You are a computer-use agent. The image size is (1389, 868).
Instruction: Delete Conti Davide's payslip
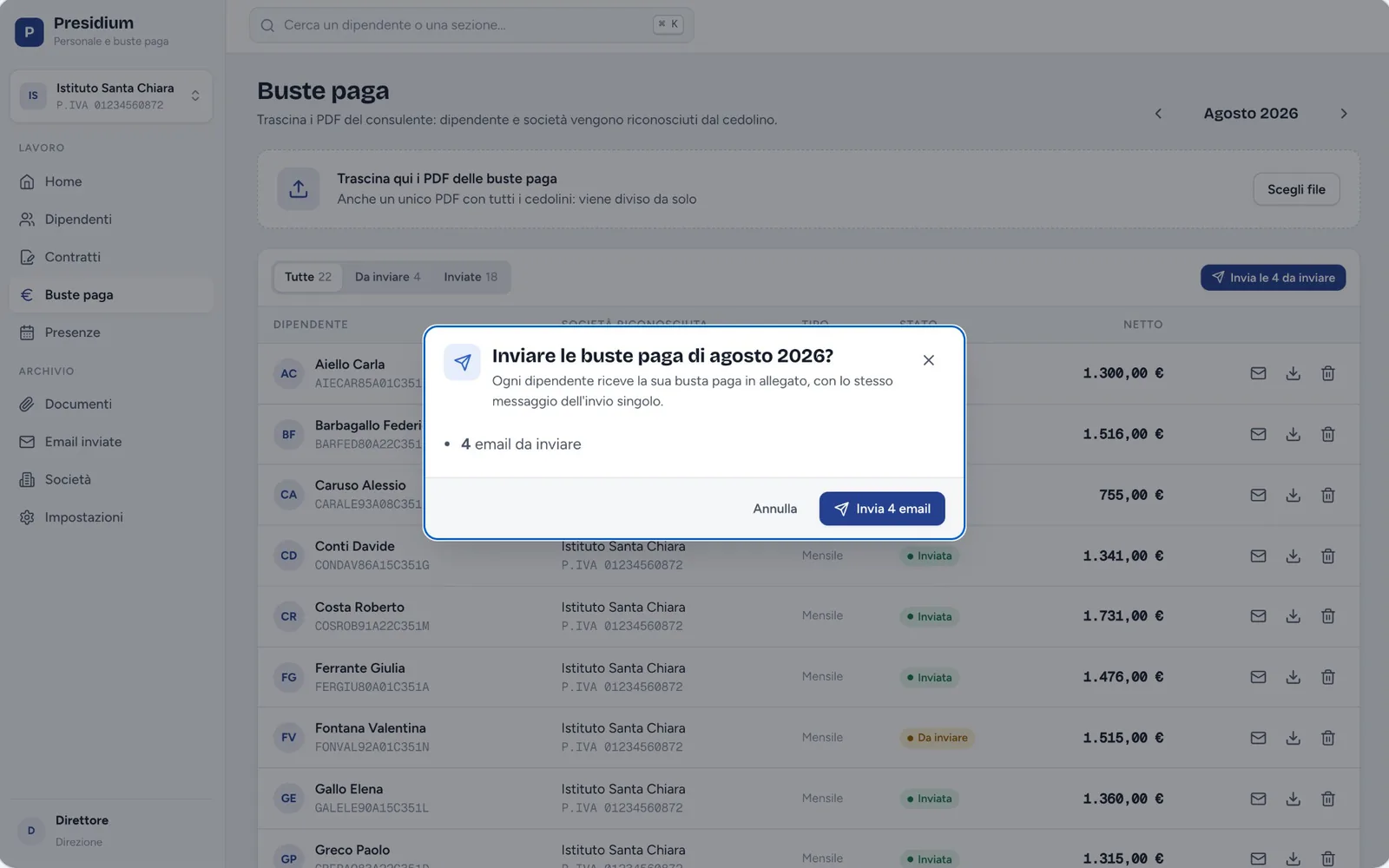click(1327, 556)
